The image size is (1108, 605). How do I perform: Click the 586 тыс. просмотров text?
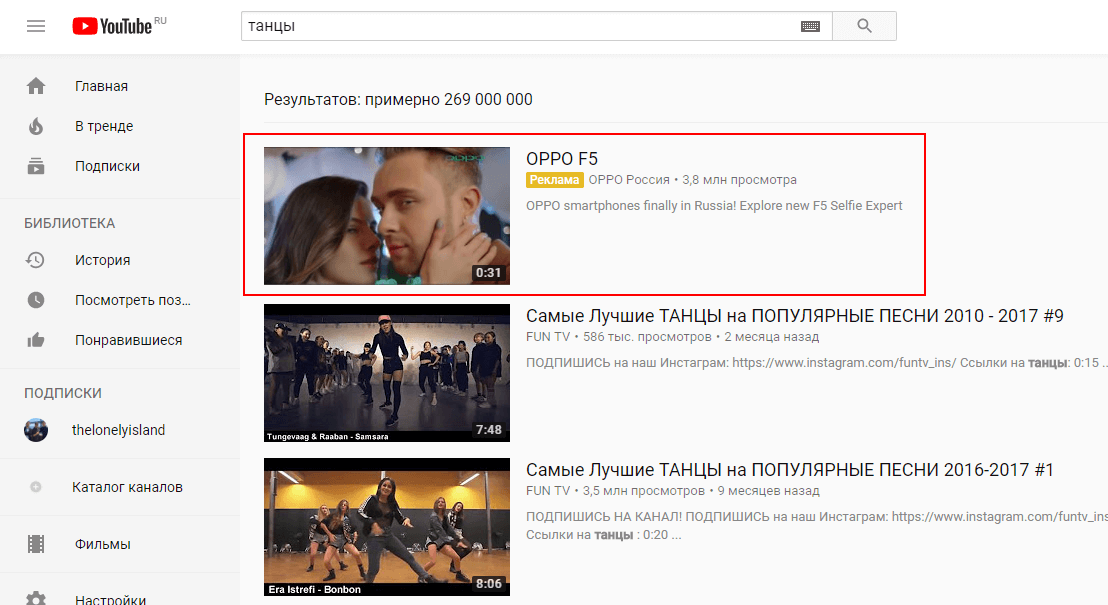click(647, 336)
